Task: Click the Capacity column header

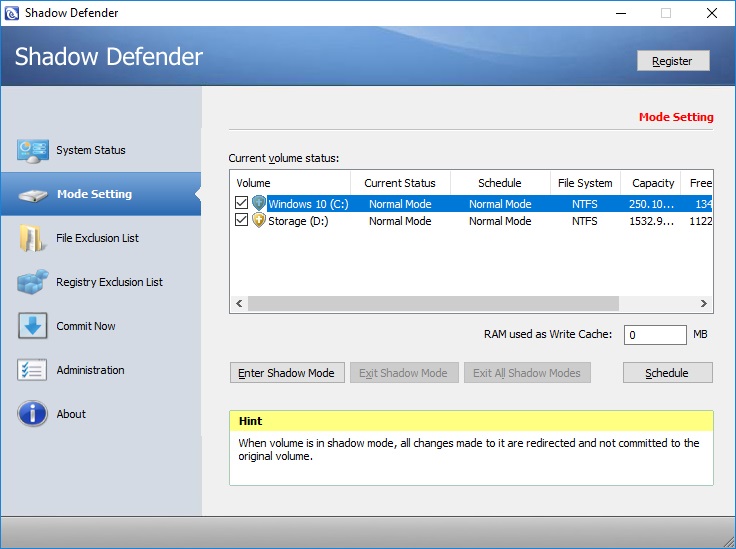Action: [x=651, y=183]
